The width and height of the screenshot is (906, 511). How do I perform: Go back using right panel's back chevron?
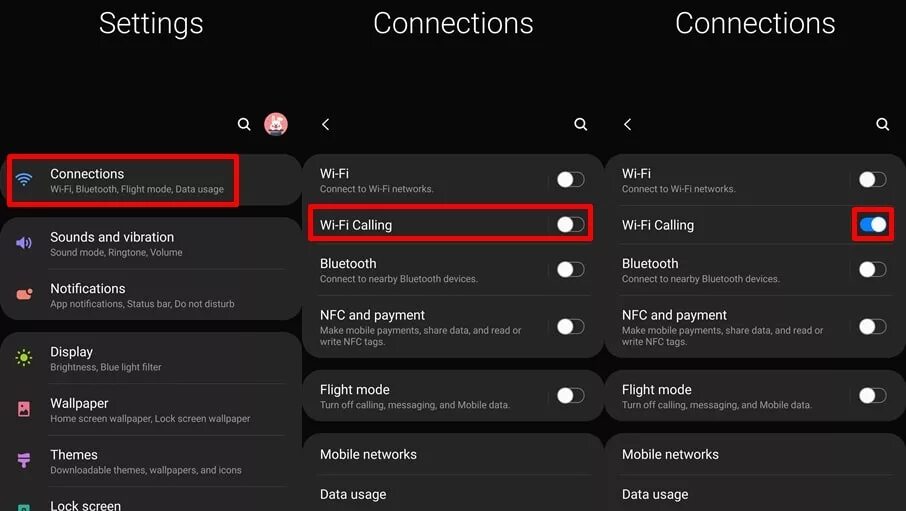[x=628, y=124]
